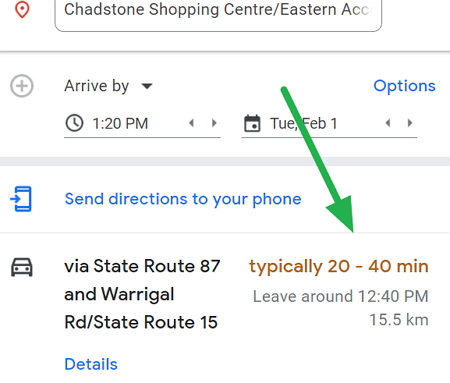Open route Options

click(404, 86)
